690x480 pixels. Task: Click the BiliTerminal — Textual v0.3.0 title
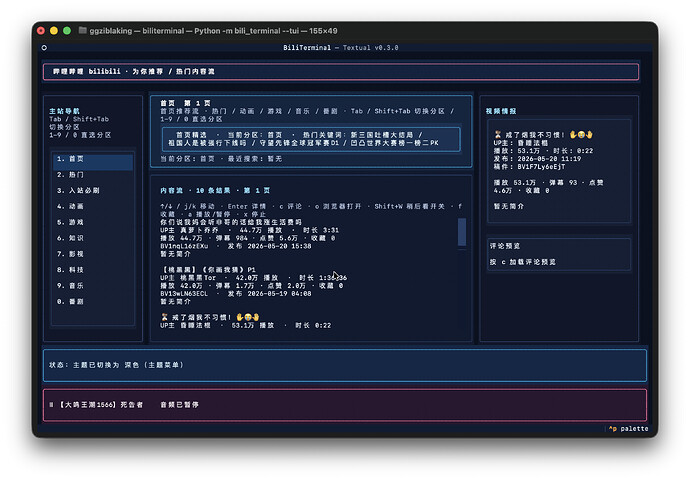point(341,48)
